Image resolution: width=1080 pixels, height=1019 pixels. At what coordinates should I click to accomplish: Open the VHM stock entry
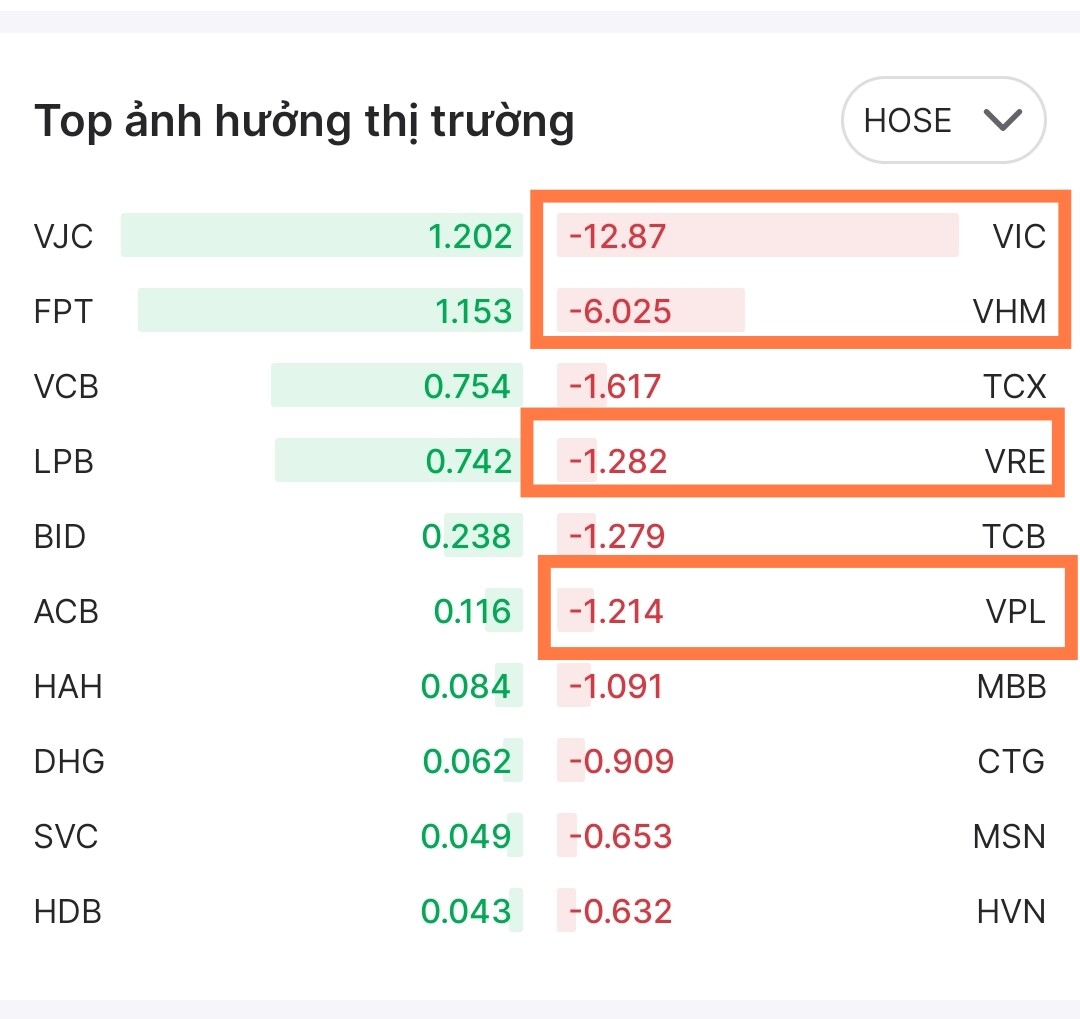(x=1009, y=311)
